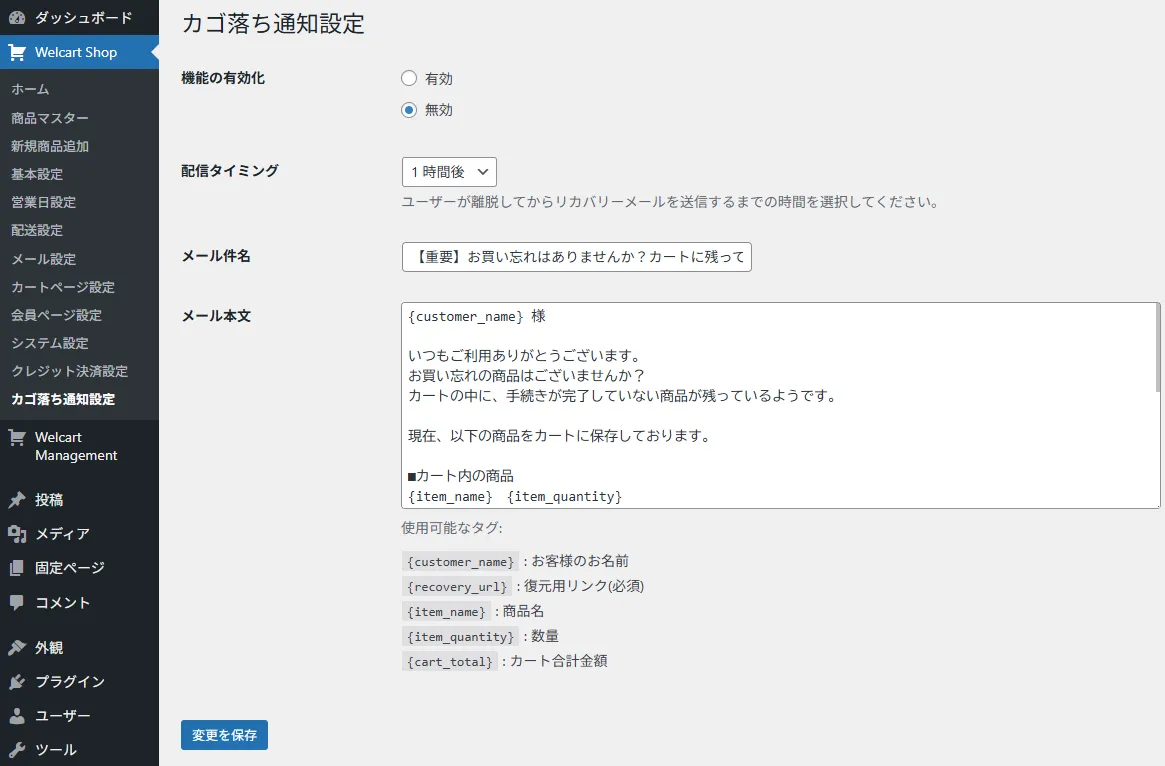
Task: Click the 変更を保存 button
Action: [224, 735]
